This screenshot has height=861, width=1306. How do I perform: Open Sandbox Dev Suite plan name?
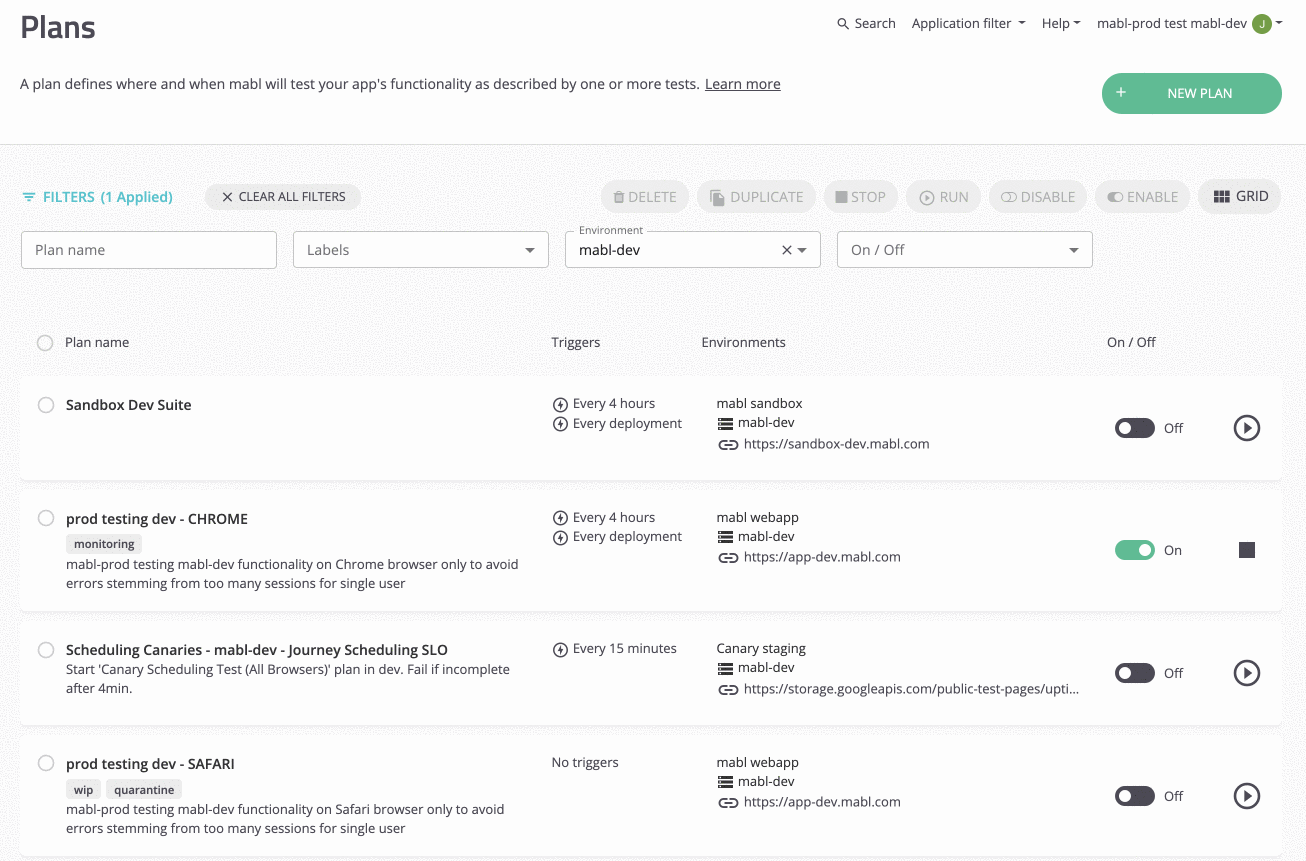point(128,405)
